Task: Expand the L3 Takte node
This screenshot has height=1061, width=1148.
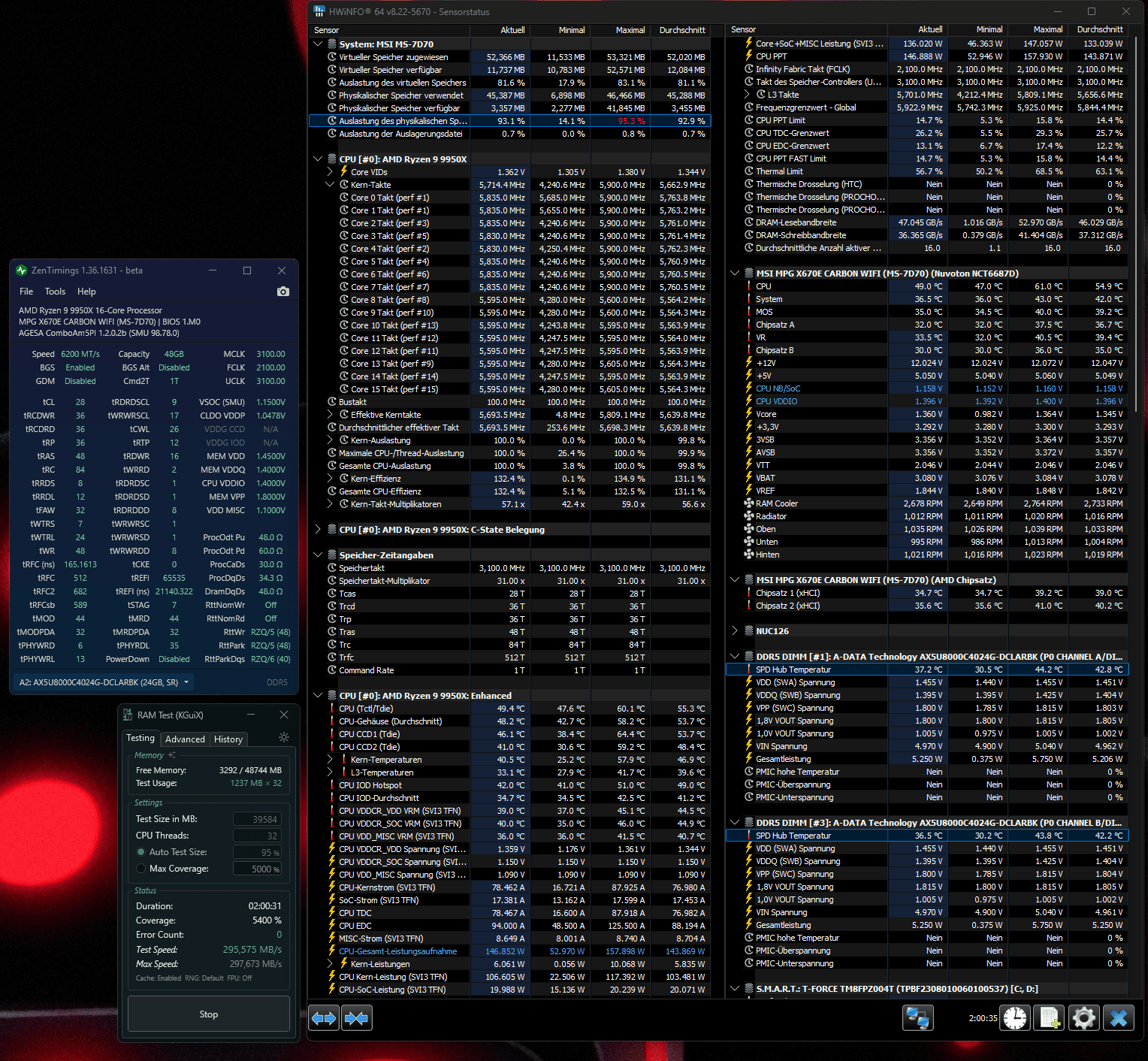Action: pyautogui.click(x=747, y=95)
